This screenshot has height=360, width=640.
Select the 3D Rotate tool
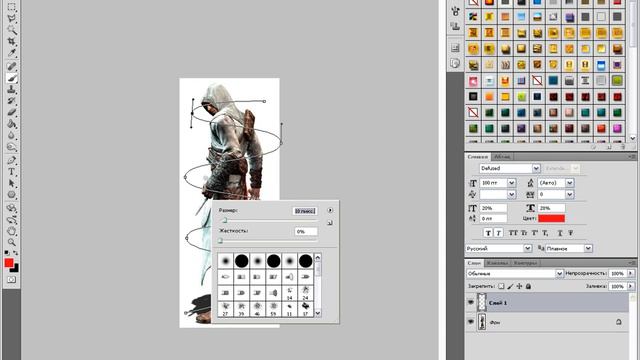pyautogui.click(x=11, y=208)
